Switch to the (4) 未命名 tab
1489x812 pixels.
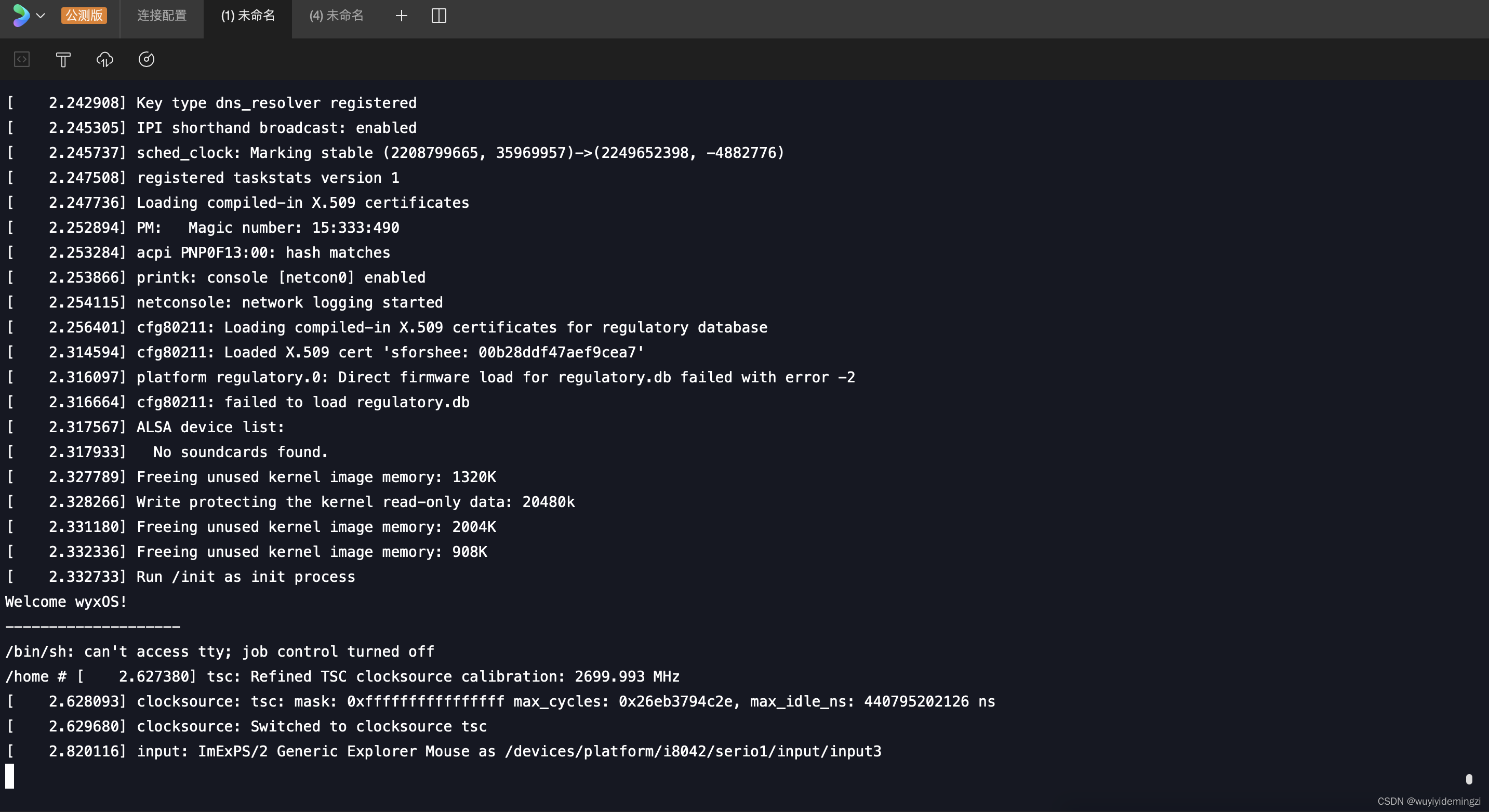tap(337, 16)
